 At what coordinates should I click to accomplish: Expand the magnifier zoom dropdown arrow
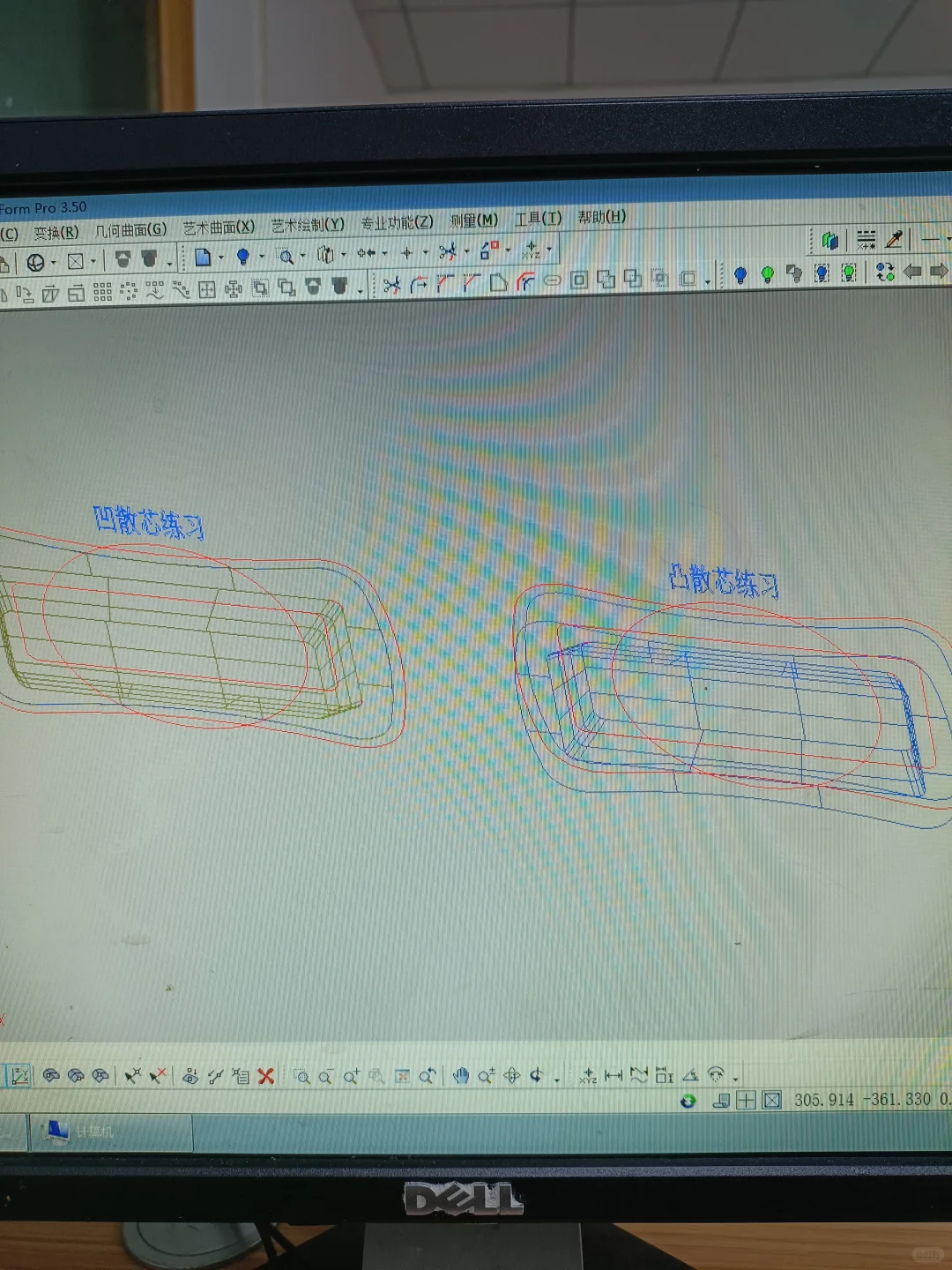tap(302, 256)
